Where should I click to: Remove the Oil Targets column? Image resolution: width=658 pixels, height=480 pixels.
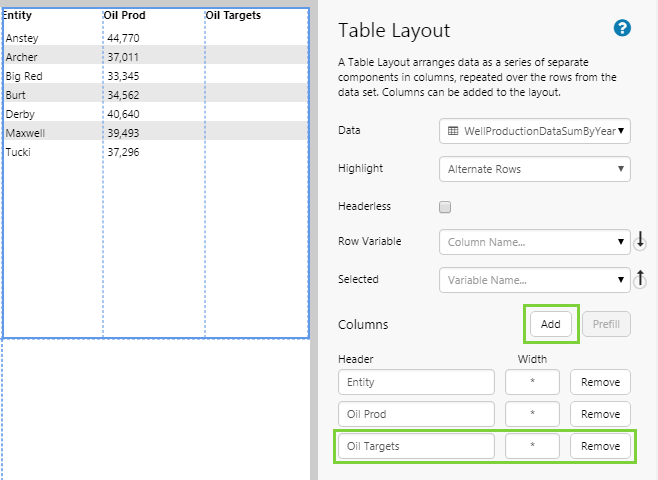(600, 446)
